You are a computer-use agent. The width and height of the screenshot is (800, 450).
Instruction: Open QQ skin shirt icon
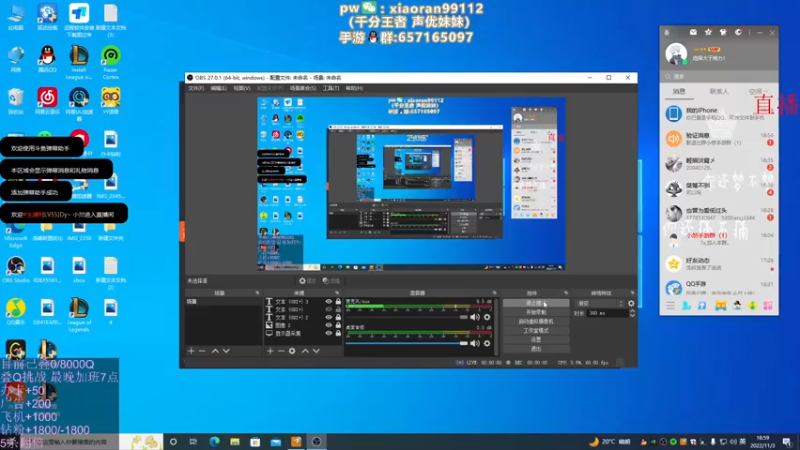[x=723, y=32]
